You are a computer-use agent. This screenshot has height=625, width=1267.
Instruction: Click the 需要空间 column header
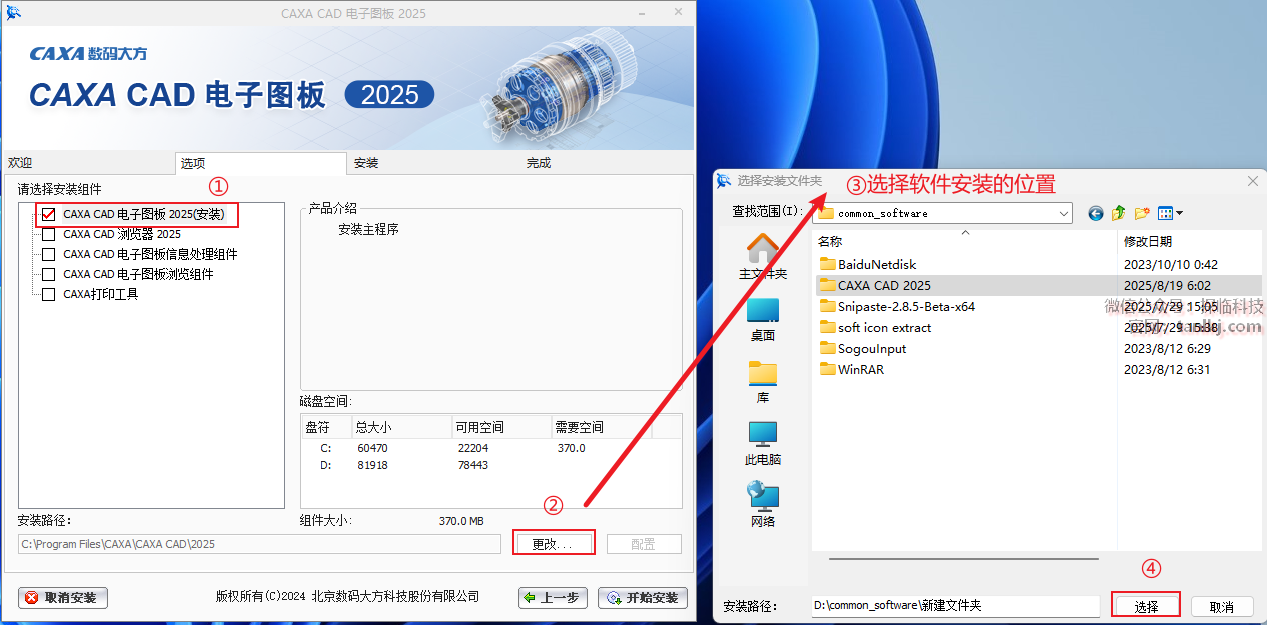pyautogui.click(x=601, y=427)
